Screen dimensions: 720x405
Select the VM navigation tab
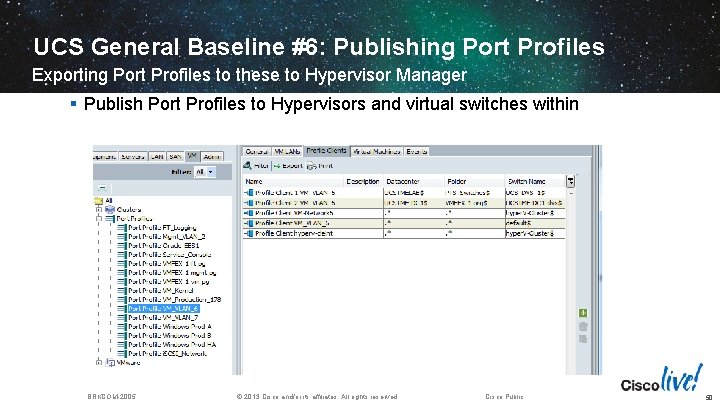192,156
